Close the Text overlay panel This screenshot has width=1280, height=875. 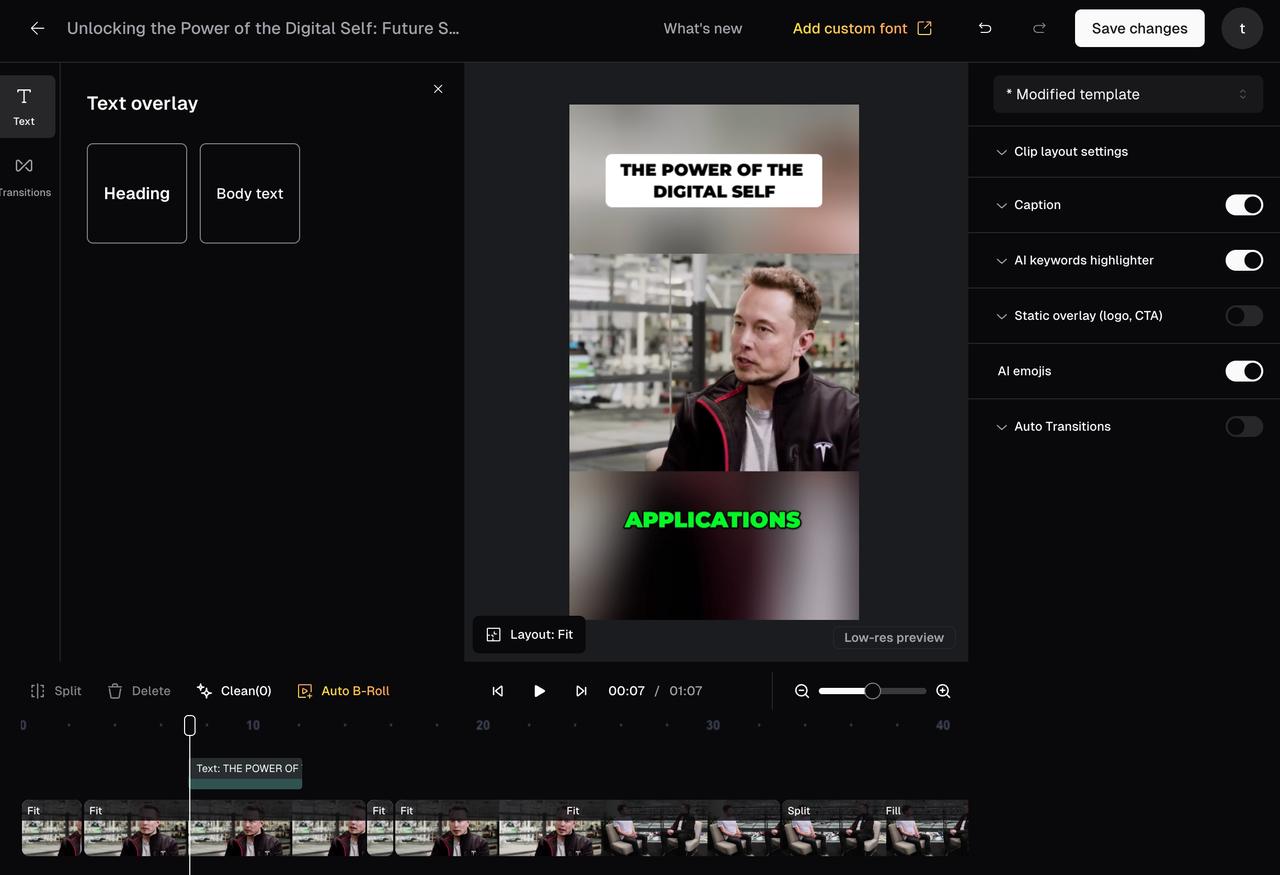point(438,89)
